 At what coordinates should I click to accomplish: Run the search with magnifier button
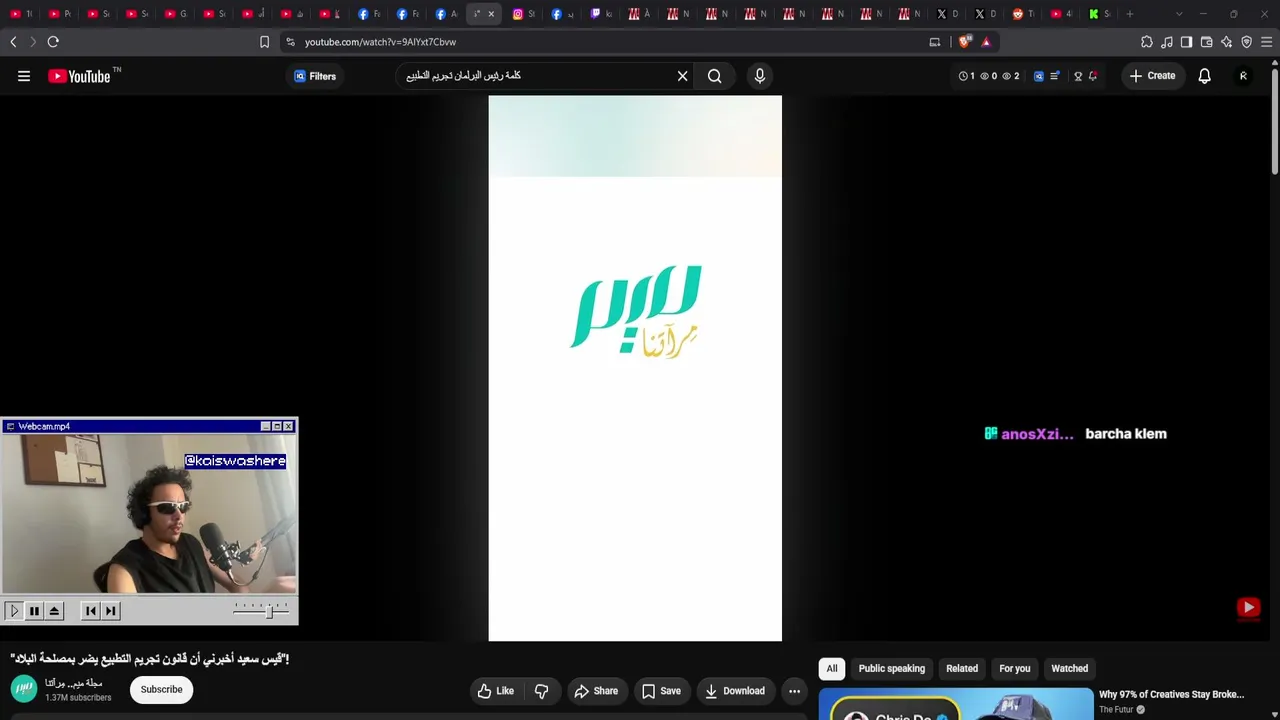click(x=715, y=76)
